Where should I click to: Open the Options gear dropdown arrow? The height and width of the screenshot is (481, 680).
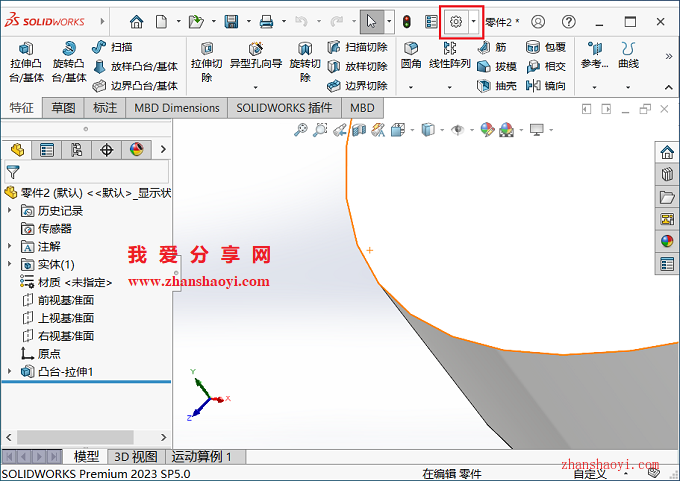tap(474, 21)
